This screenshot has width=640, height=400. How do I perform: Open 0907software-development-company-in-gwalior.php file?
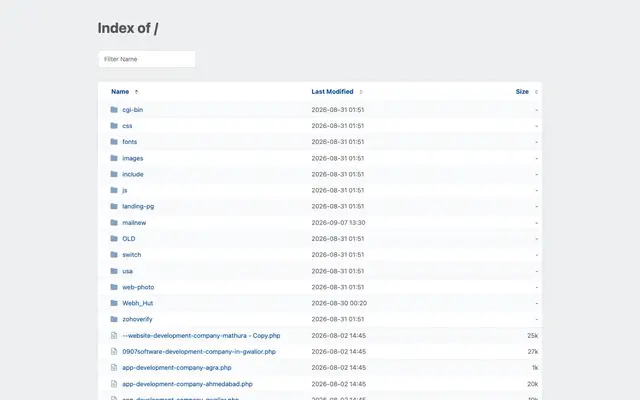pyautogui.click(x=199, y=351)
